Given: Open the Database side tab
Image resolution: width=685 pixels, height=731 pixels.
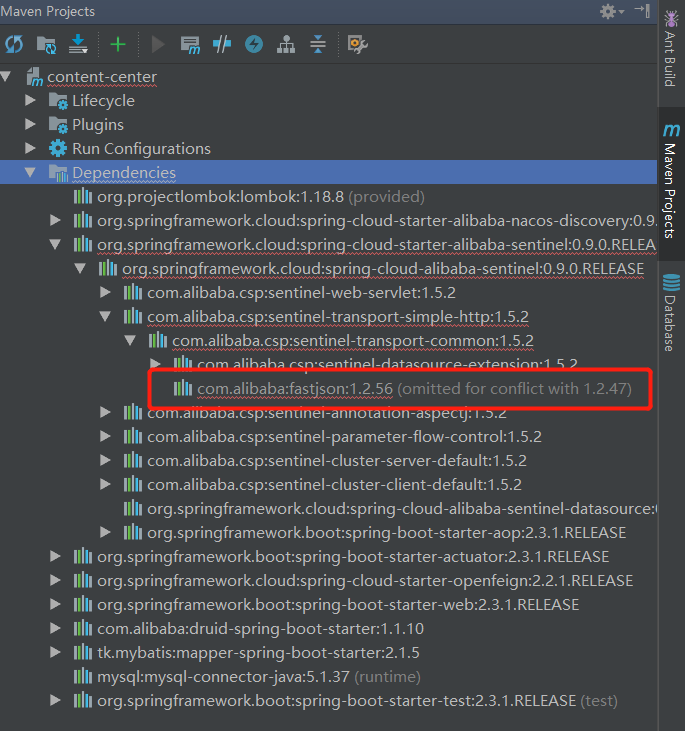Looking at the screenshot, I should (x=670, y=312).
